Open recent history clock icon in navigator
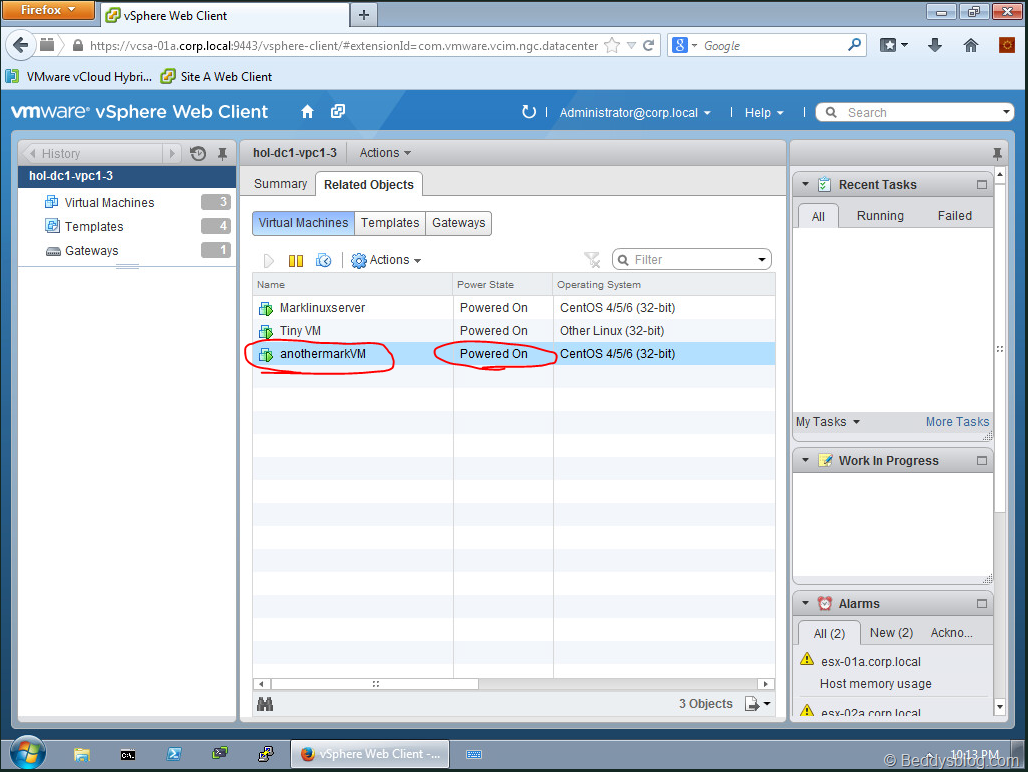Screen dimensions: 1028x772 198,153
